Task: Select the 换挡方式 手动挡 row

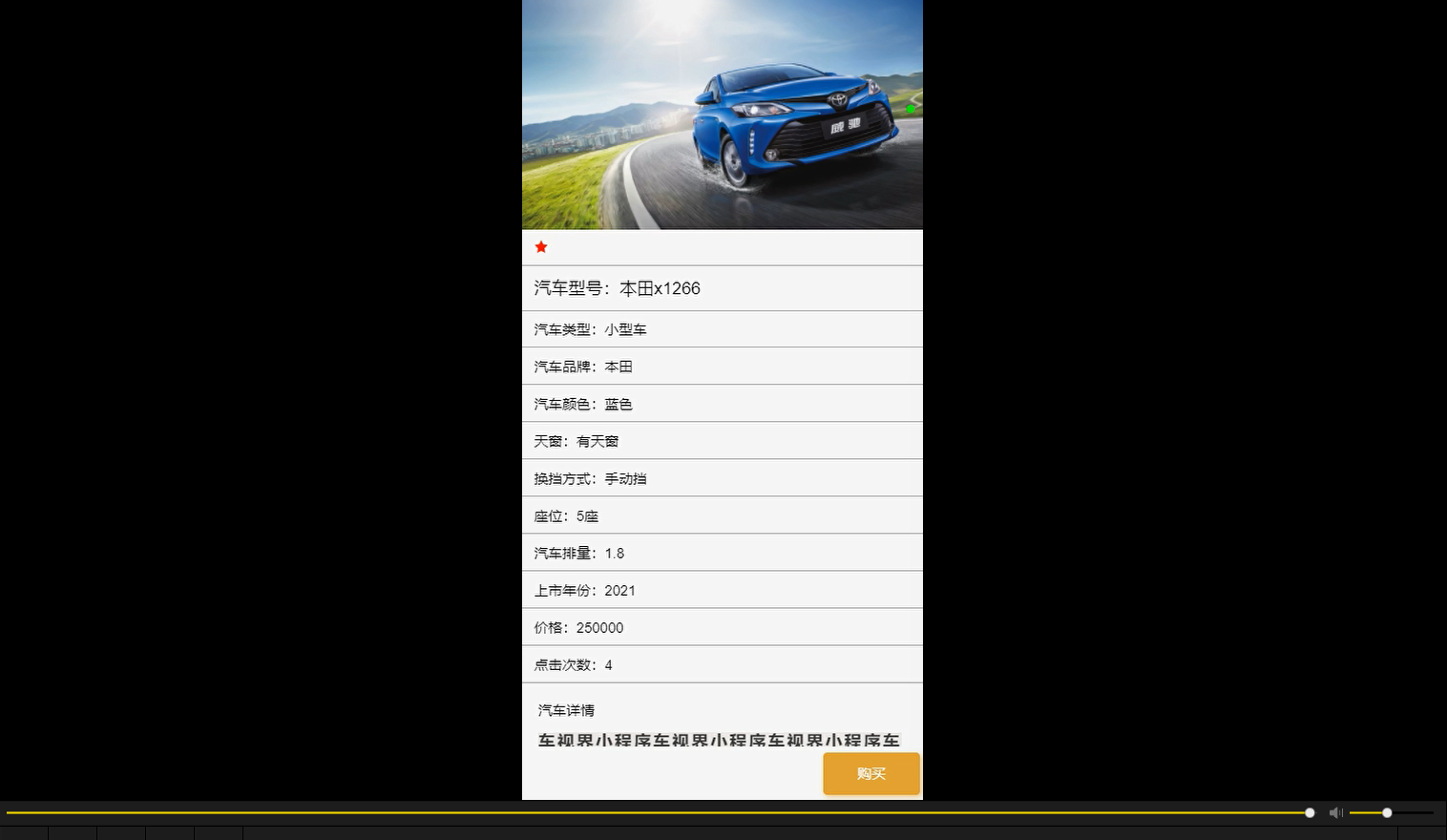Action: pos(722,477)
